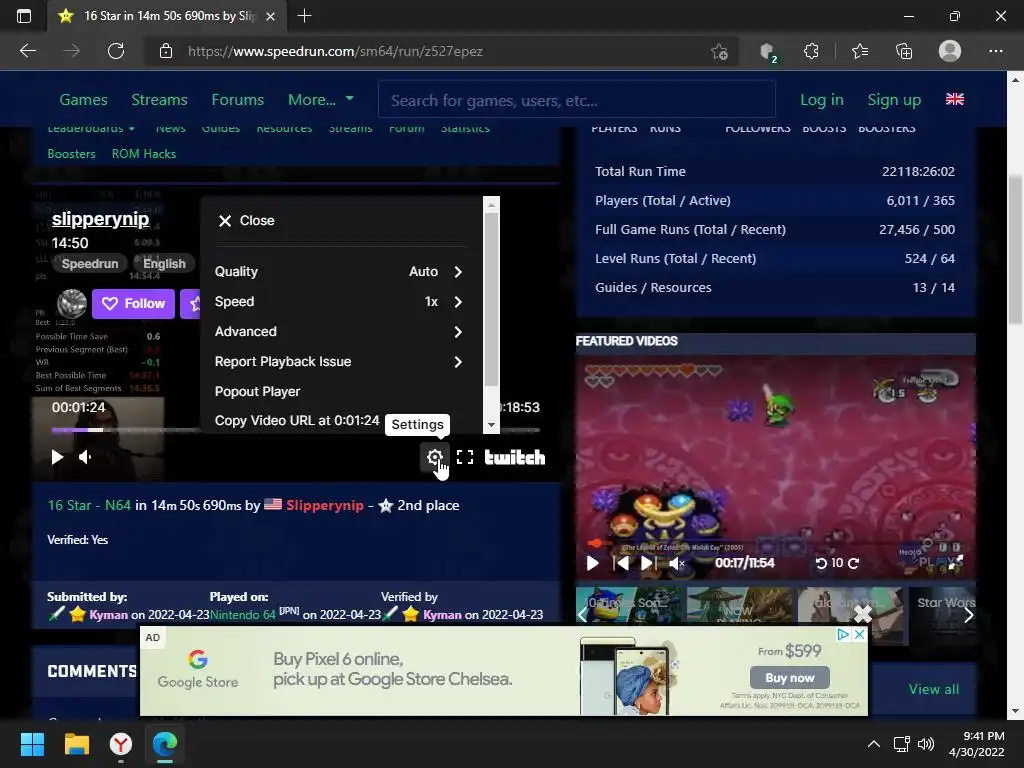1024x768 pixels.
Task: Skip to next featured video
Action: [648, 563]
